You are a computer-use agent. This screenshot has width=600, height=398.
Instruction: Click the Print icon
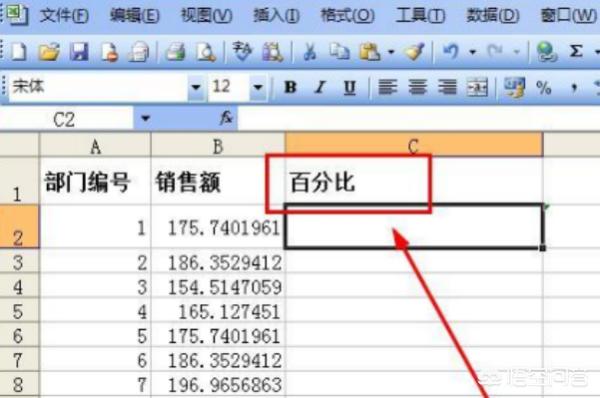coord(175,52)
